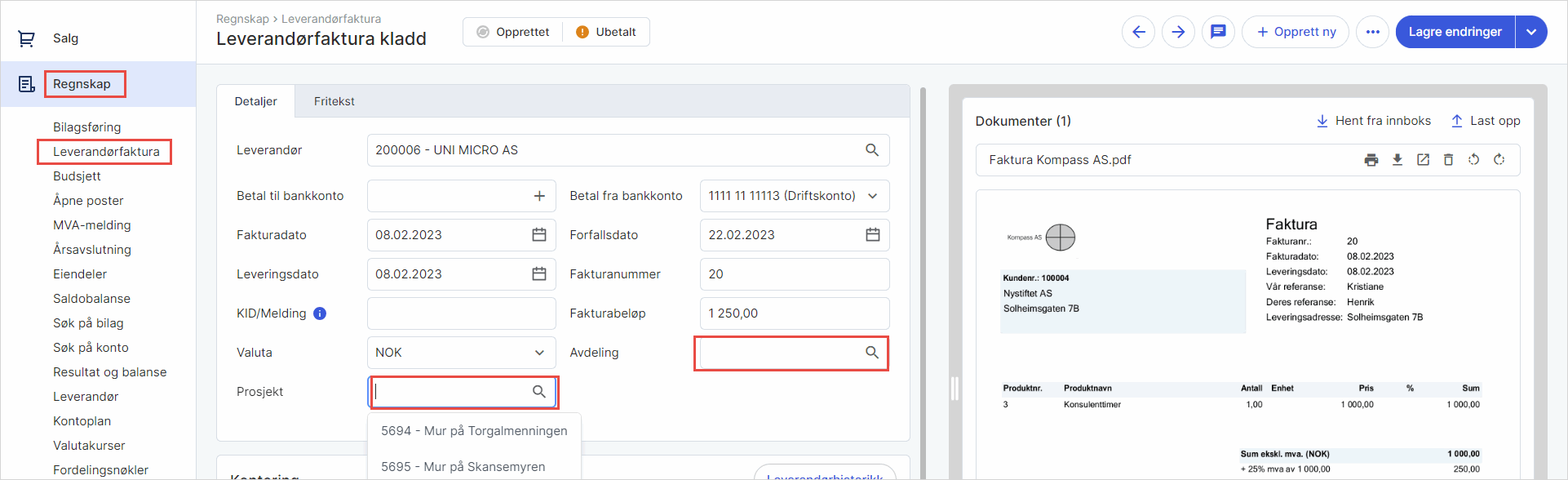This screenshot has height=480, width=1568.
Task: Rotate document clockwise
Action: pyautogui.click(x=1499, y=160)
